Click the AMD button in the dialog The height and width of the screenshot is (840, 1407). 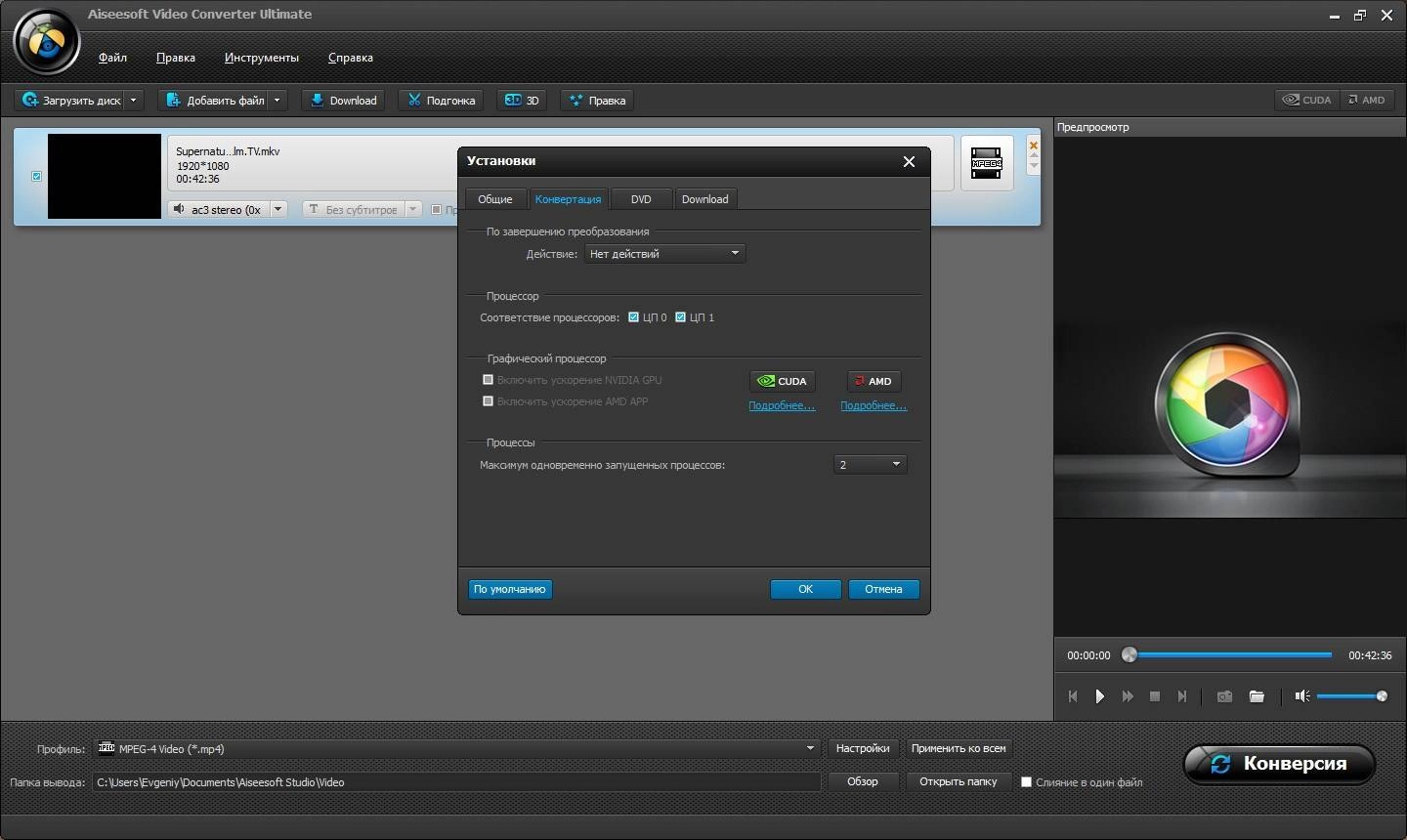(874, 381)
